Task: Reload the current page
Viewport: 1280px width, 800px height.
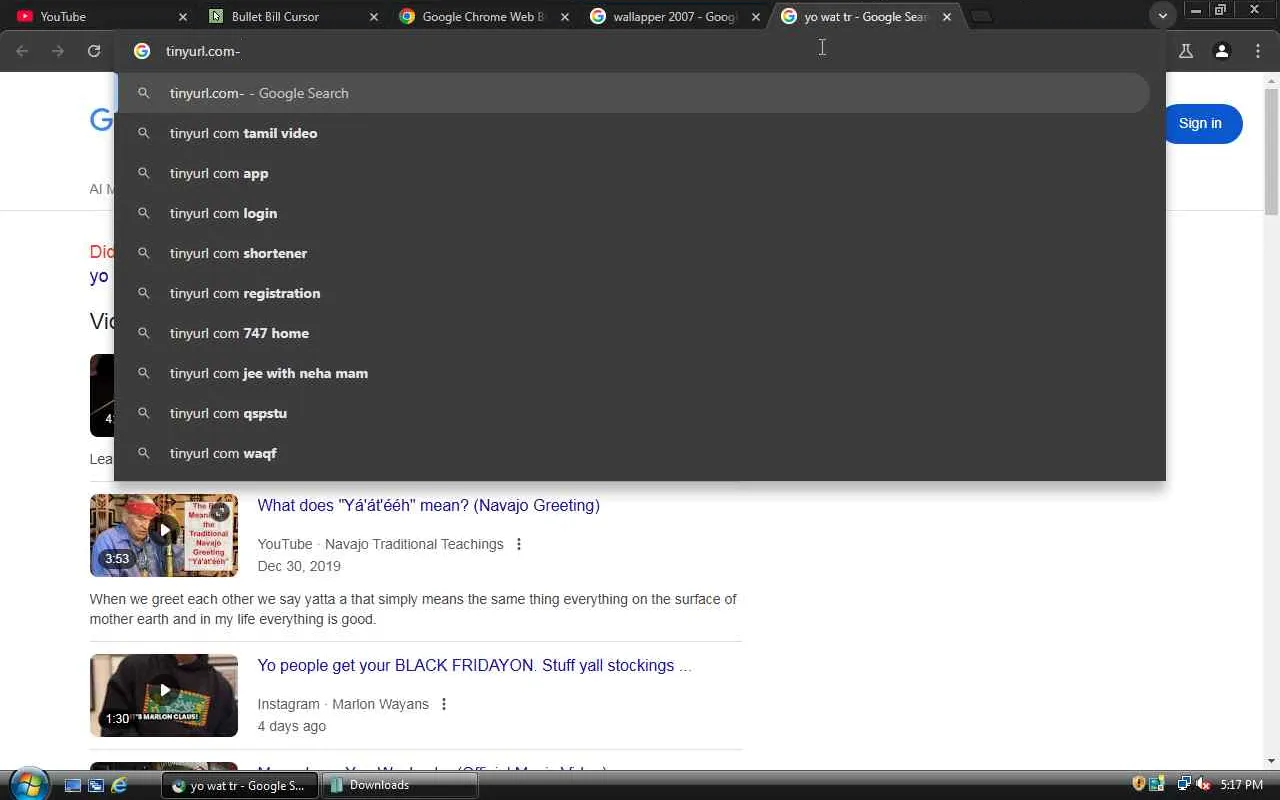Action: [x=94, y=51]
